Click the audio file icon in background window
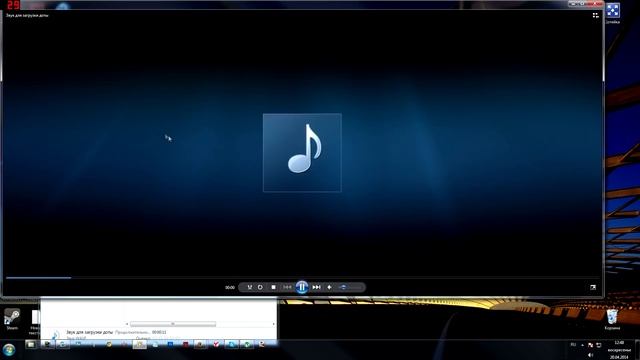The width and height of the screenshot is (640, 360). 55,335
